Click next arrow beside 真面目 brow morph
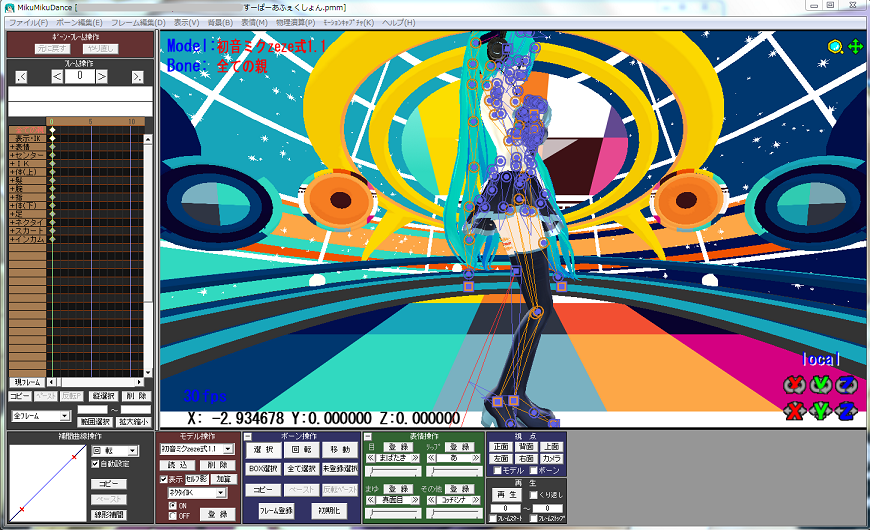The height and width of the screenshot is (530, 870). (416, 500)
